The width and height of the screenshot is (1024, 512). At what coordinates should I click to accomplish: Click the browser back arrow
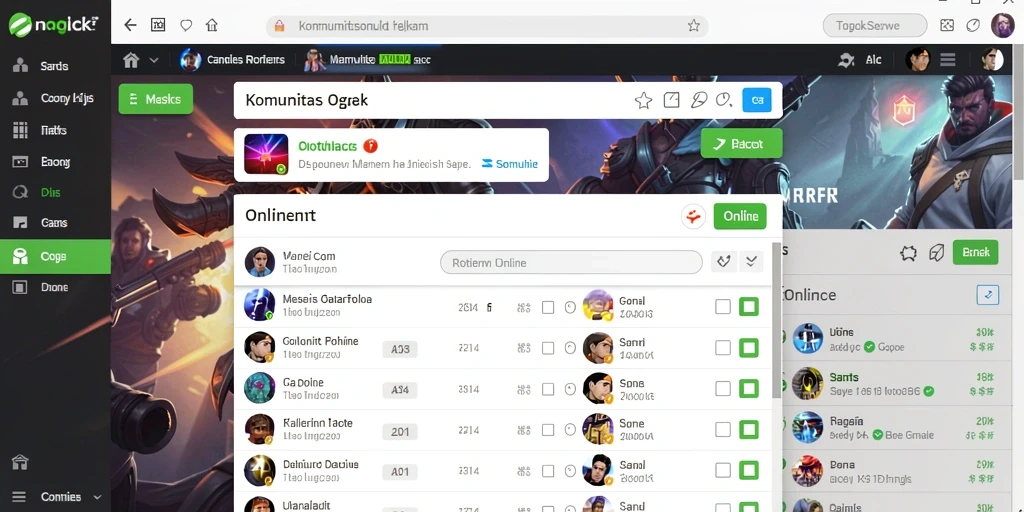(131, 25)
